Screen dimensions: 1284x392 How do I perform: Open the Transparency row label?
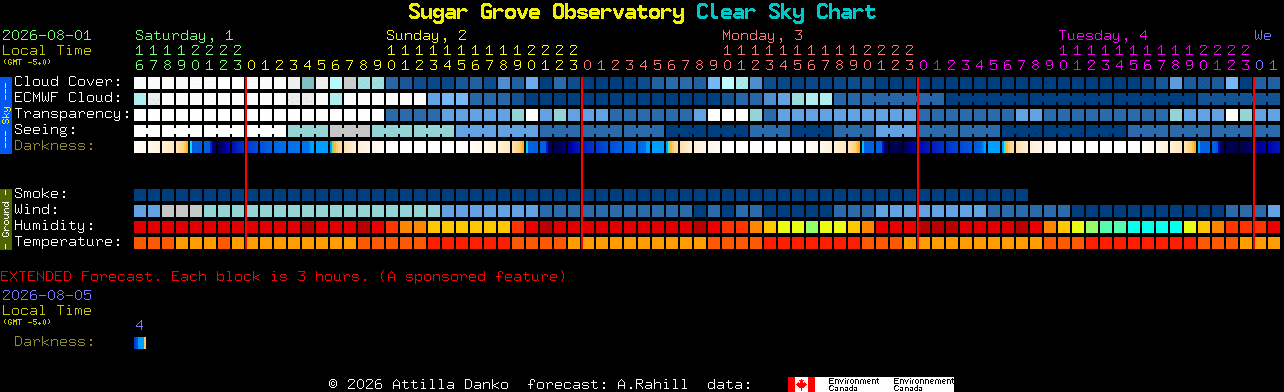[x=72, y=114]
